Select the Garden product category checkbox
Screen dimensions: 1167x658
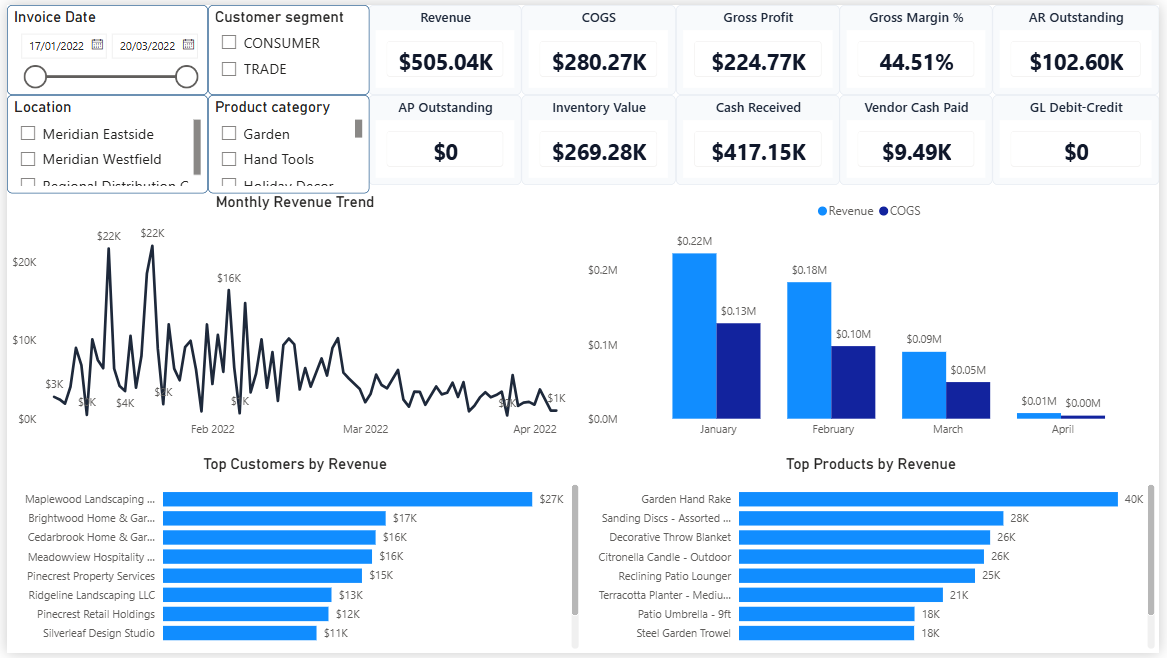pos(229,133)
